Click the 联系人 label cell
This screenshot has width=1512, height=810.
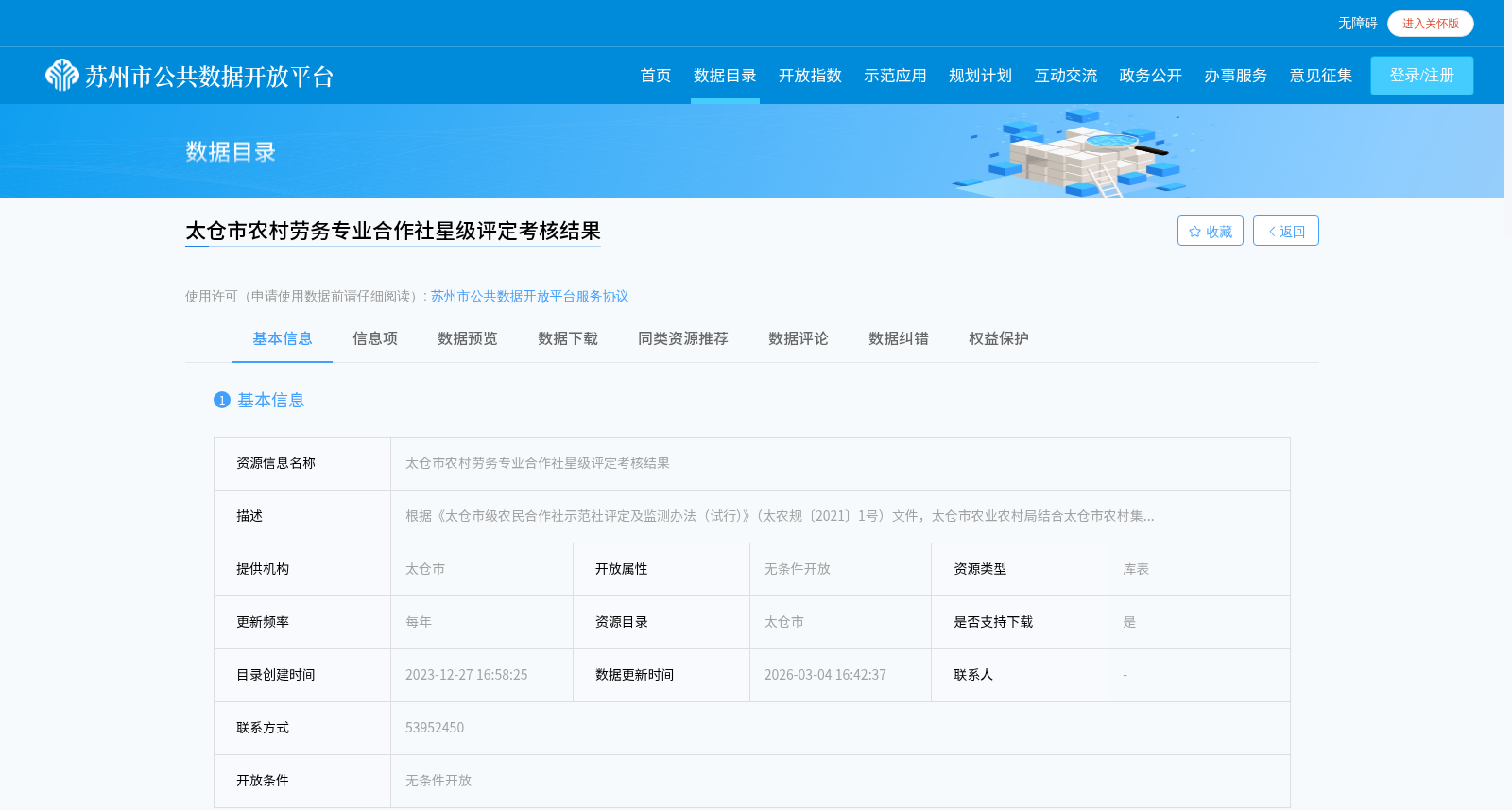1020,675
